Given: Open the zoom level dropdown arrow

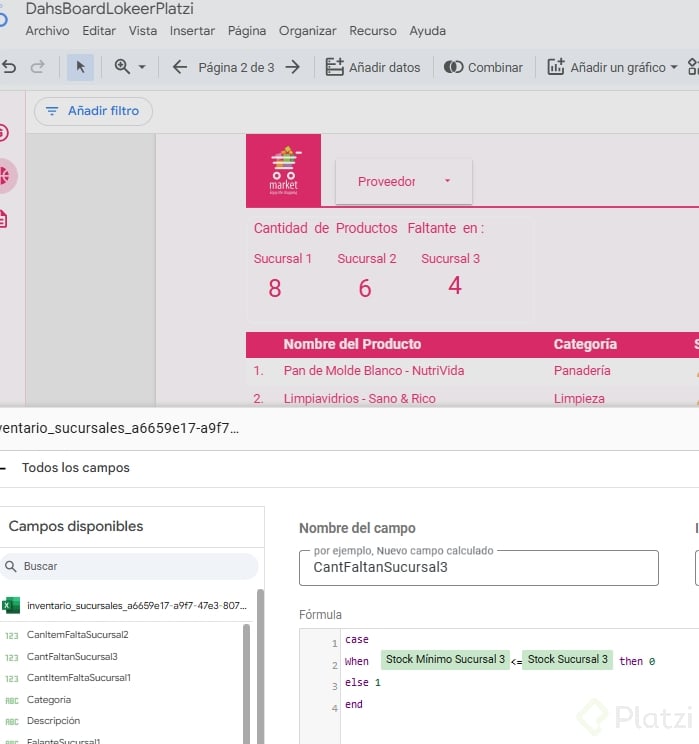Looking at the screenshot, I should click(x=142, y=67).
